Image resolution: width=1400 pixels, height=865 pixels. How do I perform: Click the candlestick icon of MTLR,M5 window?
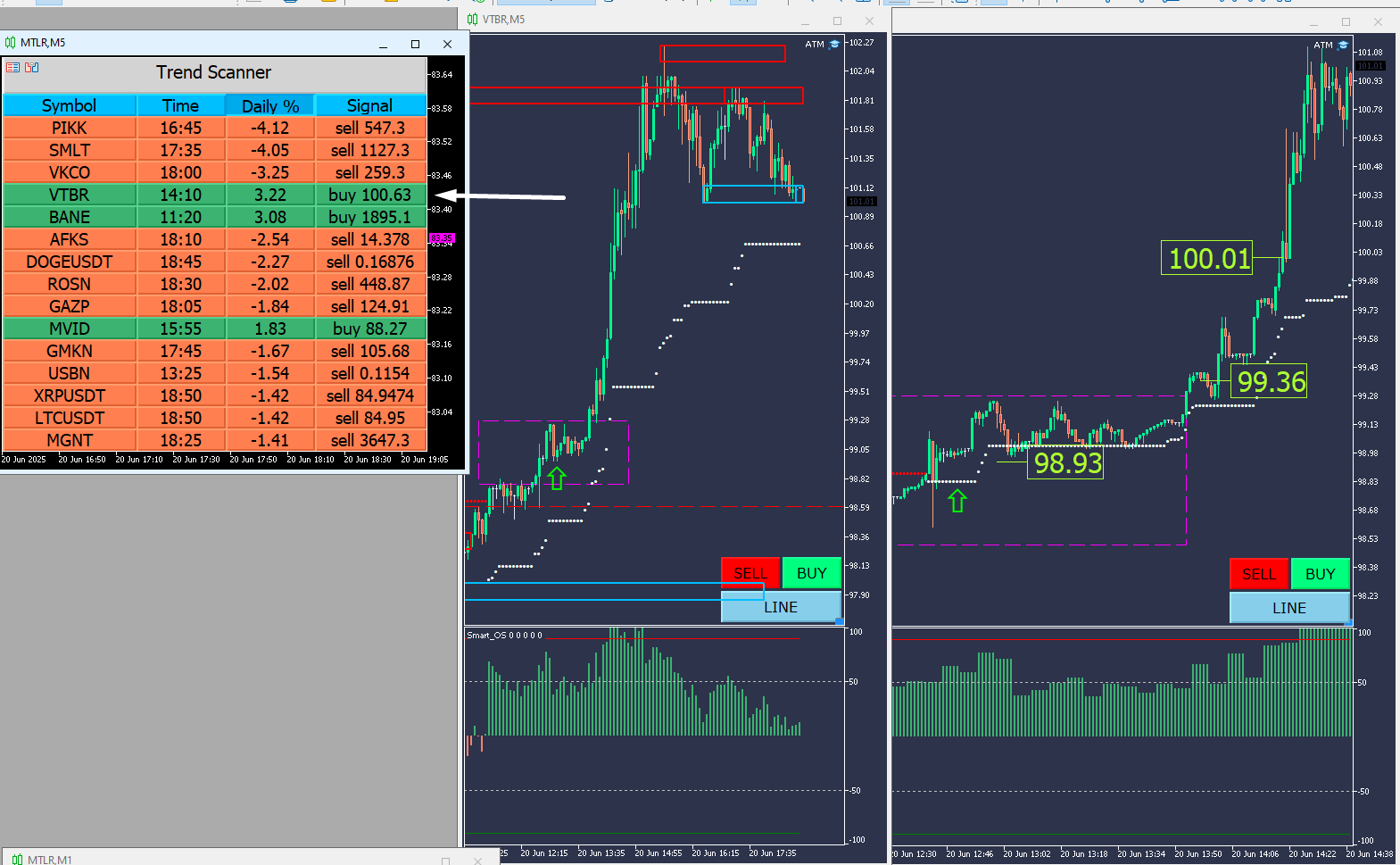coord(11,43)
